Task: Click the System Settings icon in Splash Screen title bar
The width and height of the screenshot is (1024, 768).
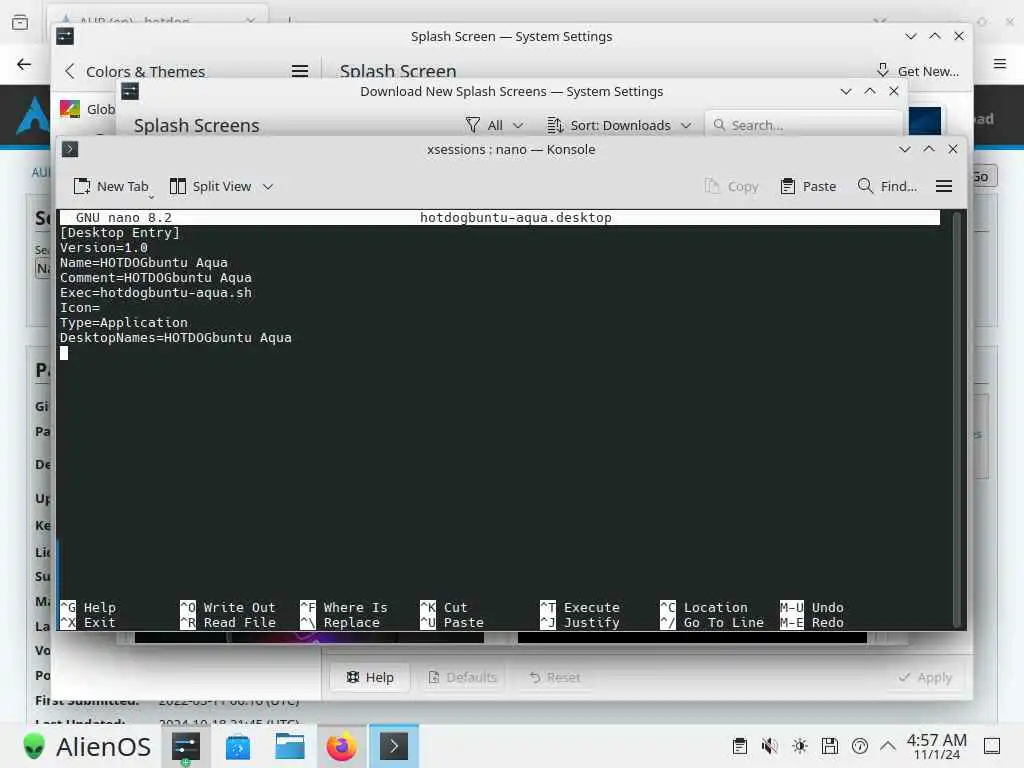Action: click(65, 37)
